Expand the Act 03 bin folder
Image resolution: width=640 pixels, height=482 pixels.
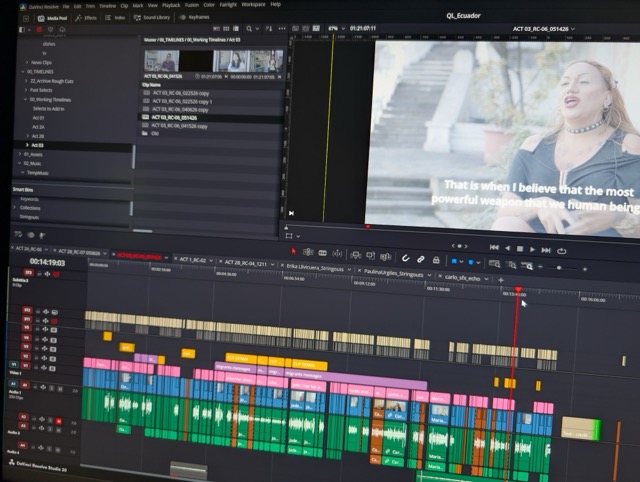[27, 145]
